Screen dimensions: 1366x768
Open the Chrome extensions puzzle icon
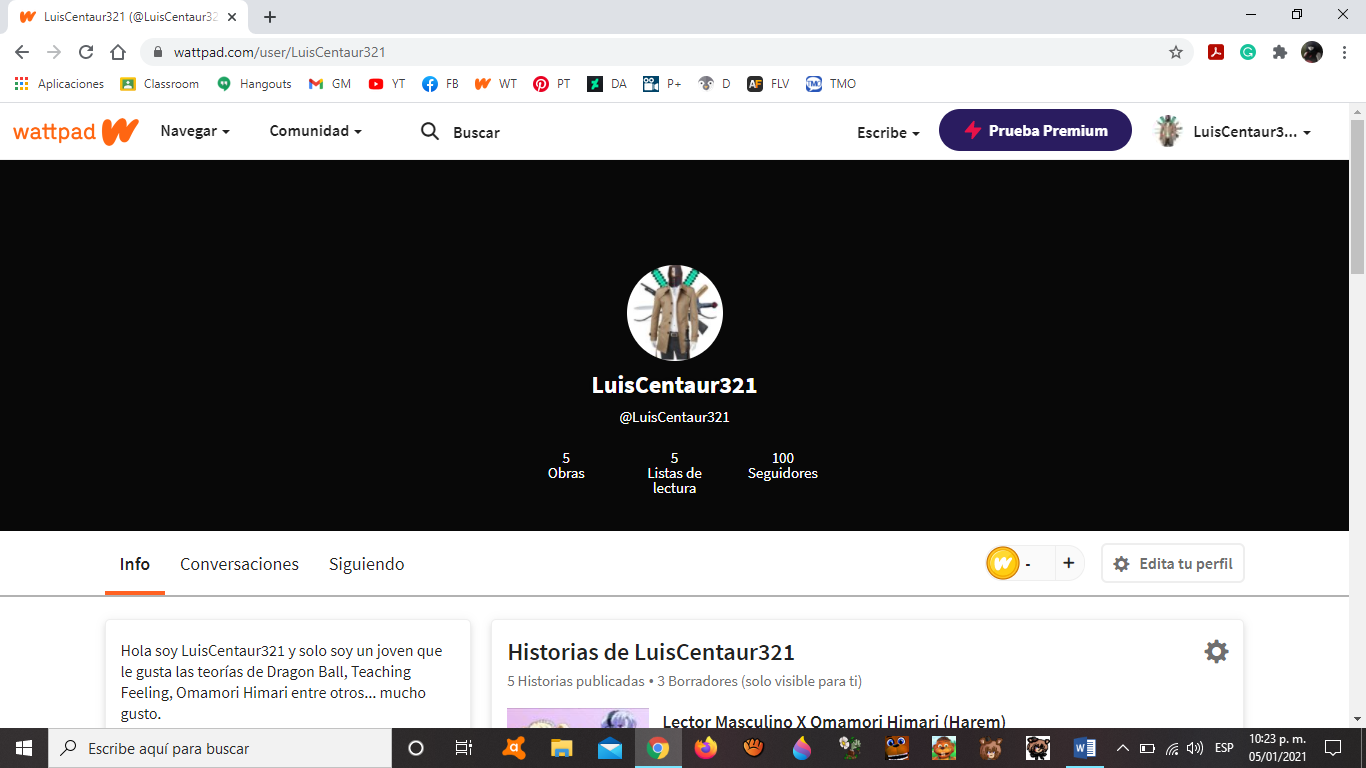tap(1279, 52)
